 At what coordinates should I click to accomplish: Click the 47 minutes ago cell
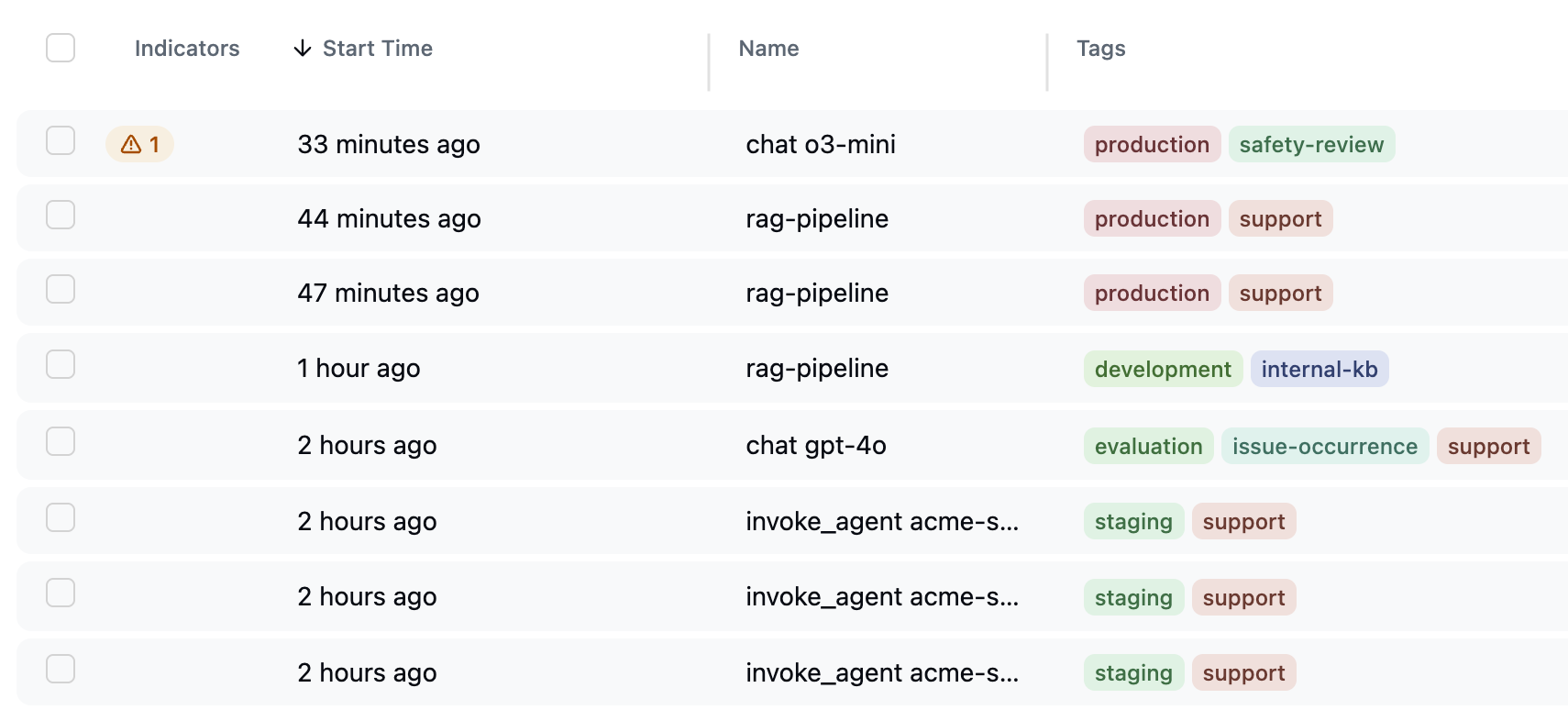388,293
